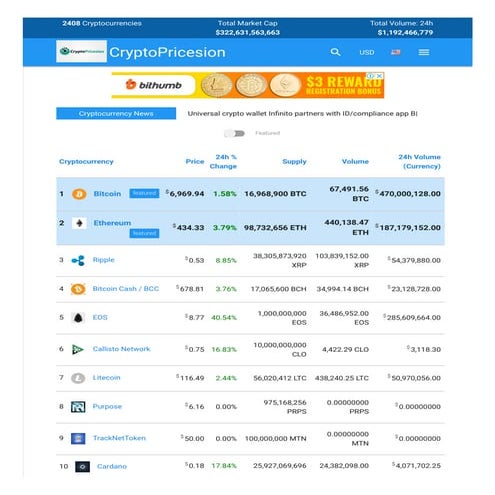Open the Cardano link

112,466
